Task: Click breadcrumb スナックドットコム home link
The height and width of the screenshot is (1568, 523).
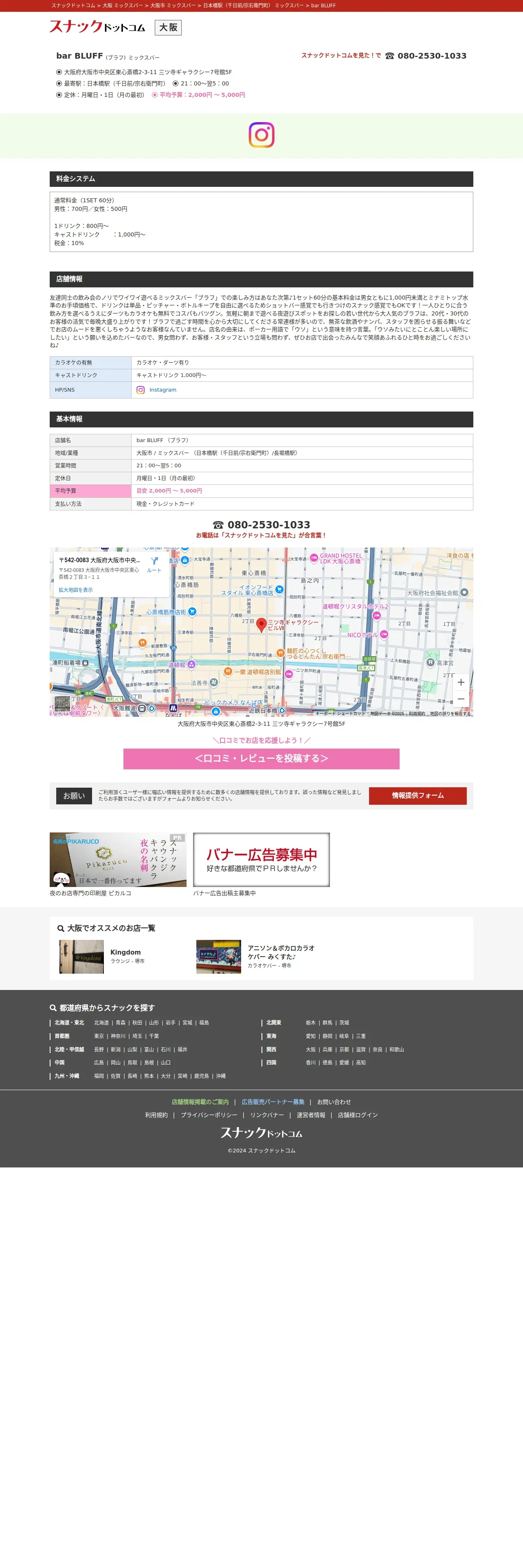Action: 73,5
